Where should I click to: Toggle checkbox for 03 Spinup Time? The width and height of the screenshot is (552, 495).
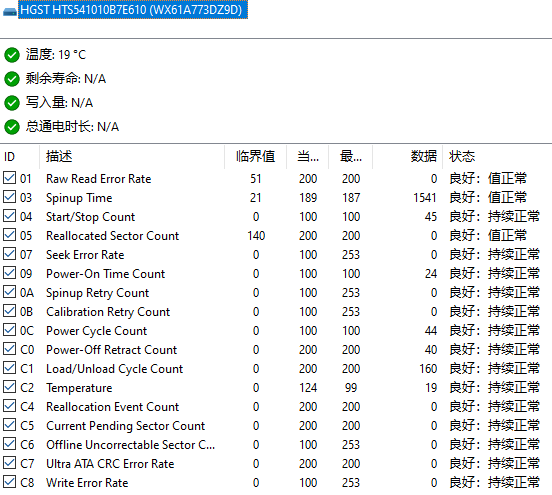coord(10,197)
